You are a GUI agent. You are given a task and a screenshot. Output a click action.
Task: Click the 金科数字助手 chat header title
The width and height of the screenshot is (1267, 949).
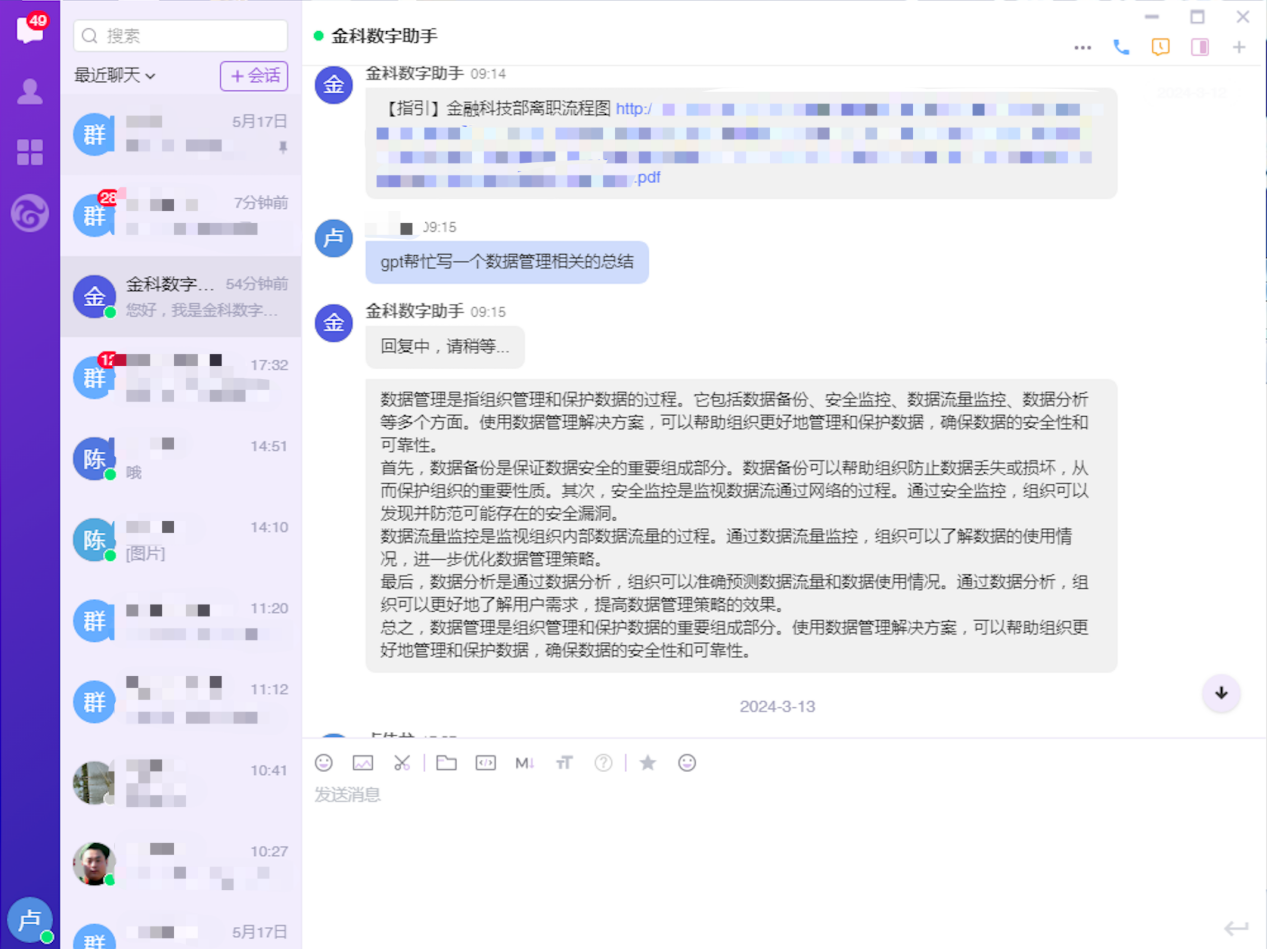(385, 36)
